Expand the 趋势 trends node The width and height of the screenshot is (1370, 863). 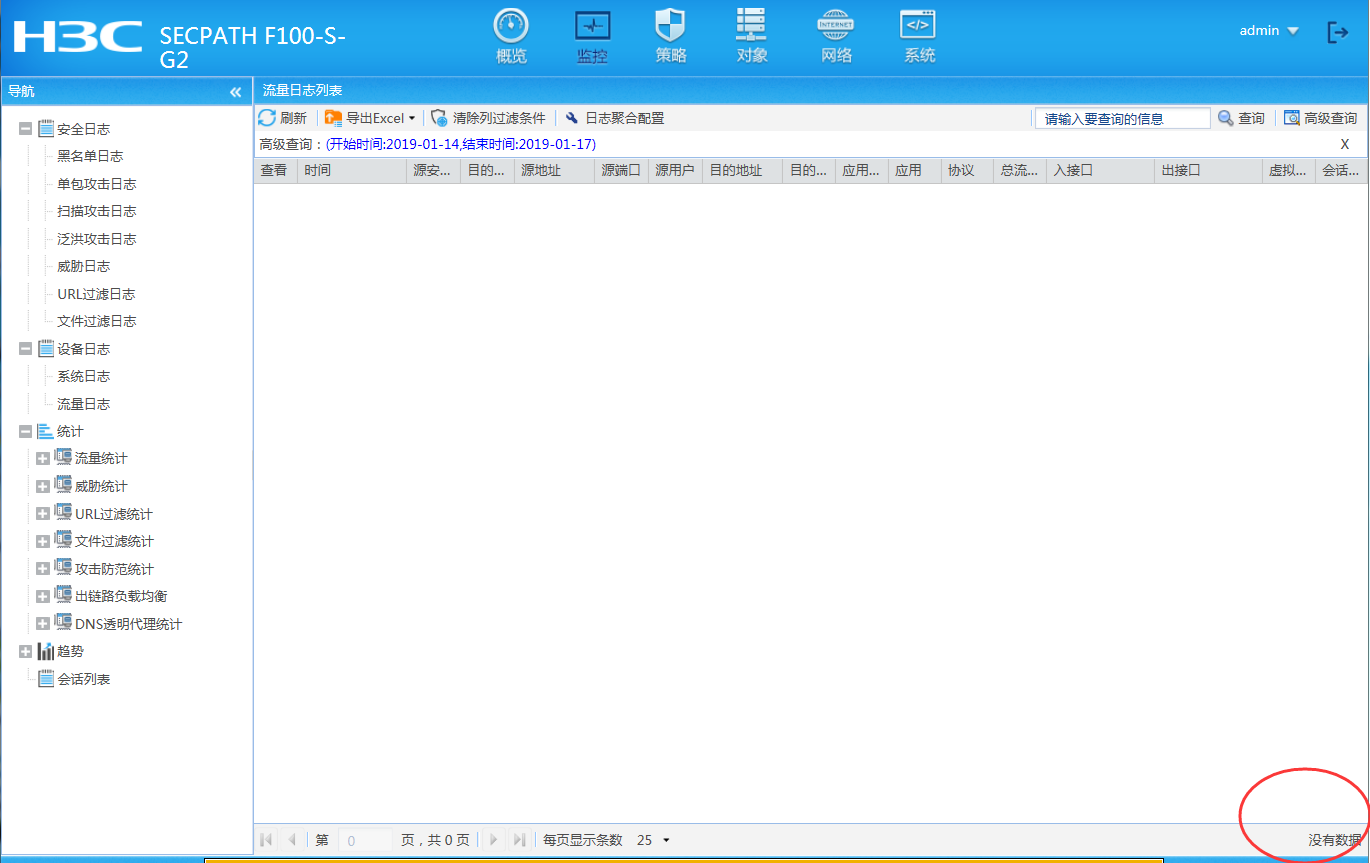coord(25,652)
